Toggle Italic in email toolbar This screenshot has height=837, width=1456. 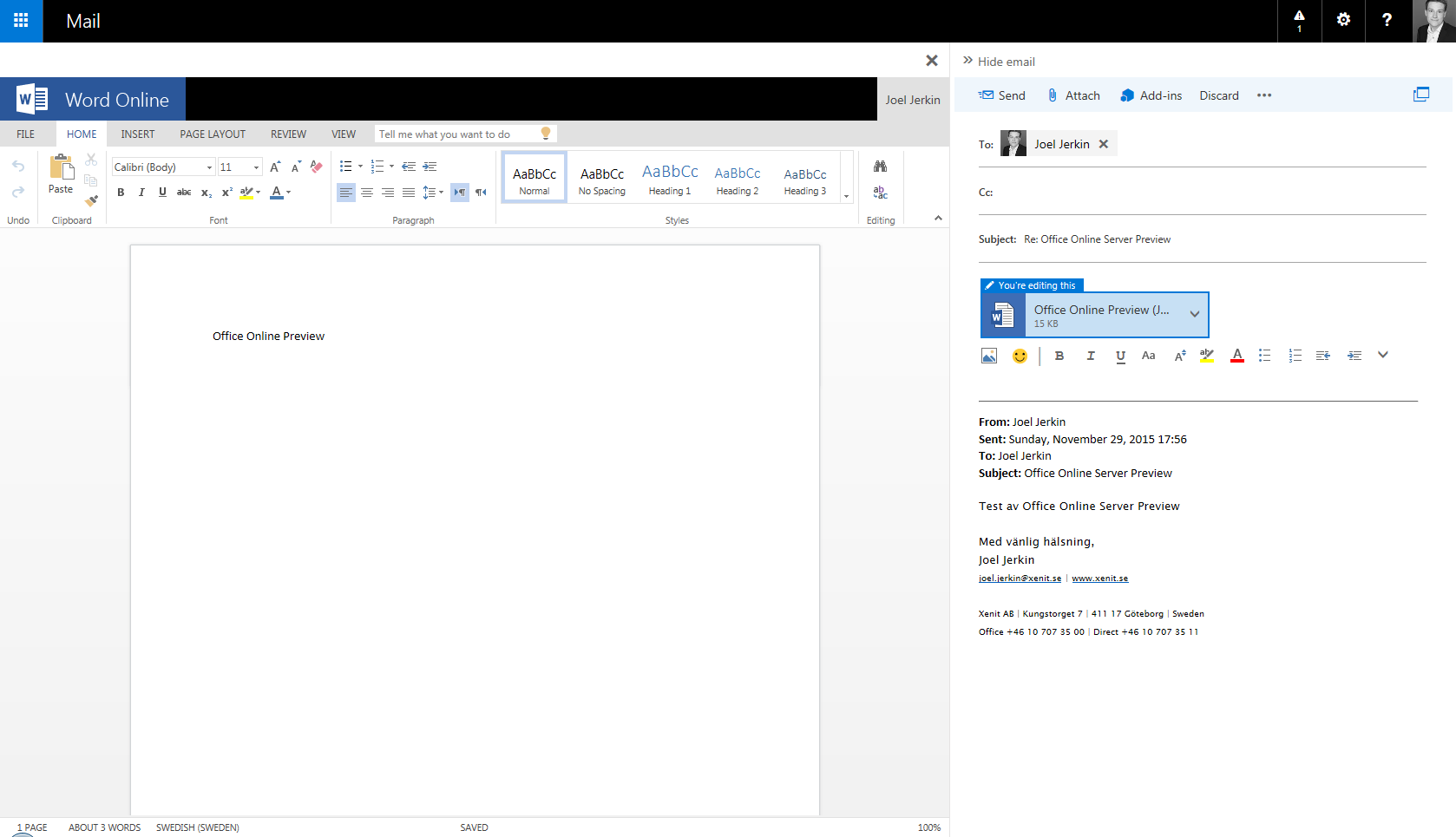click(1091, 356)
